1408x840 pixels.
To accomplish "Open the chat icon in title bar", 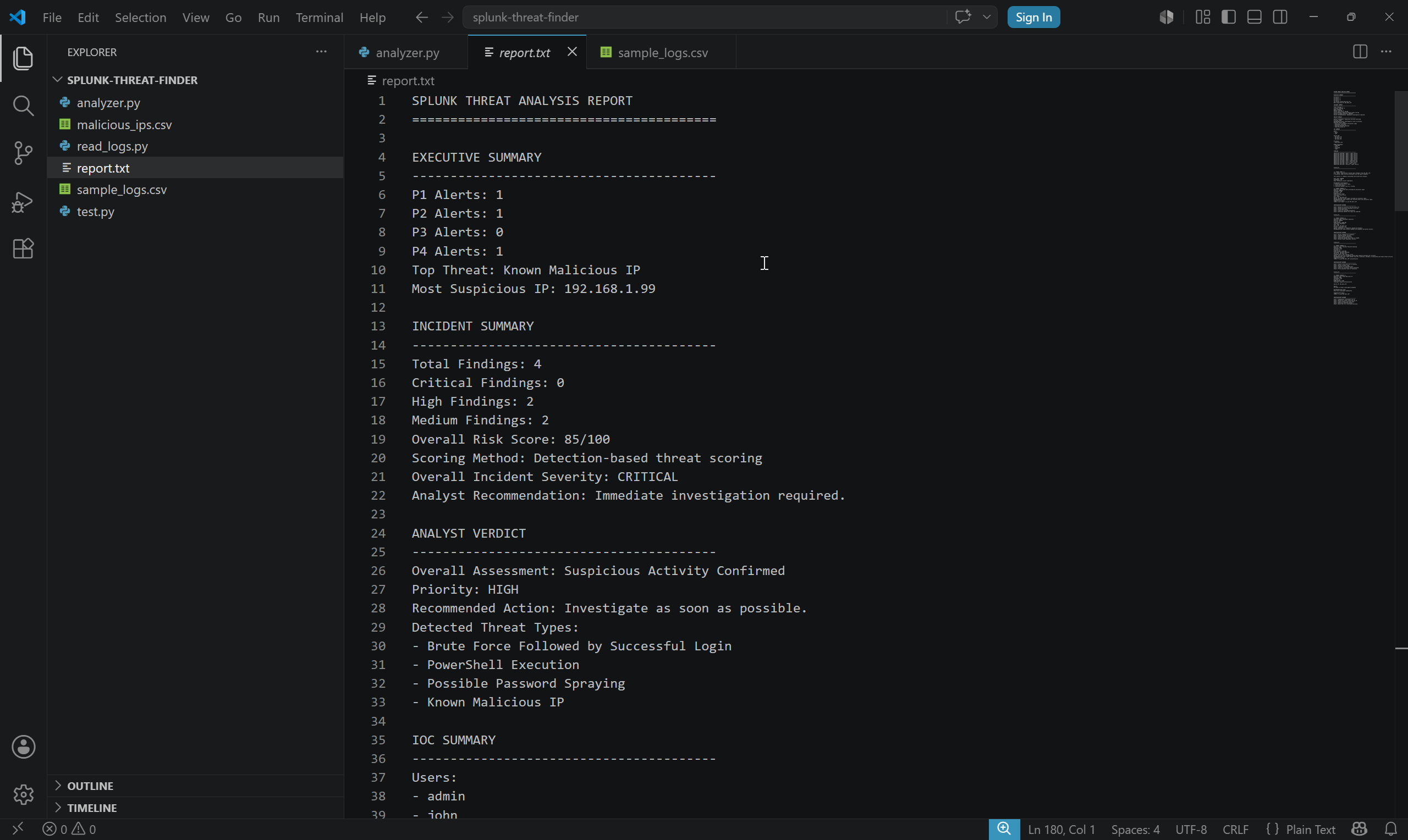I will click(963, 17).
